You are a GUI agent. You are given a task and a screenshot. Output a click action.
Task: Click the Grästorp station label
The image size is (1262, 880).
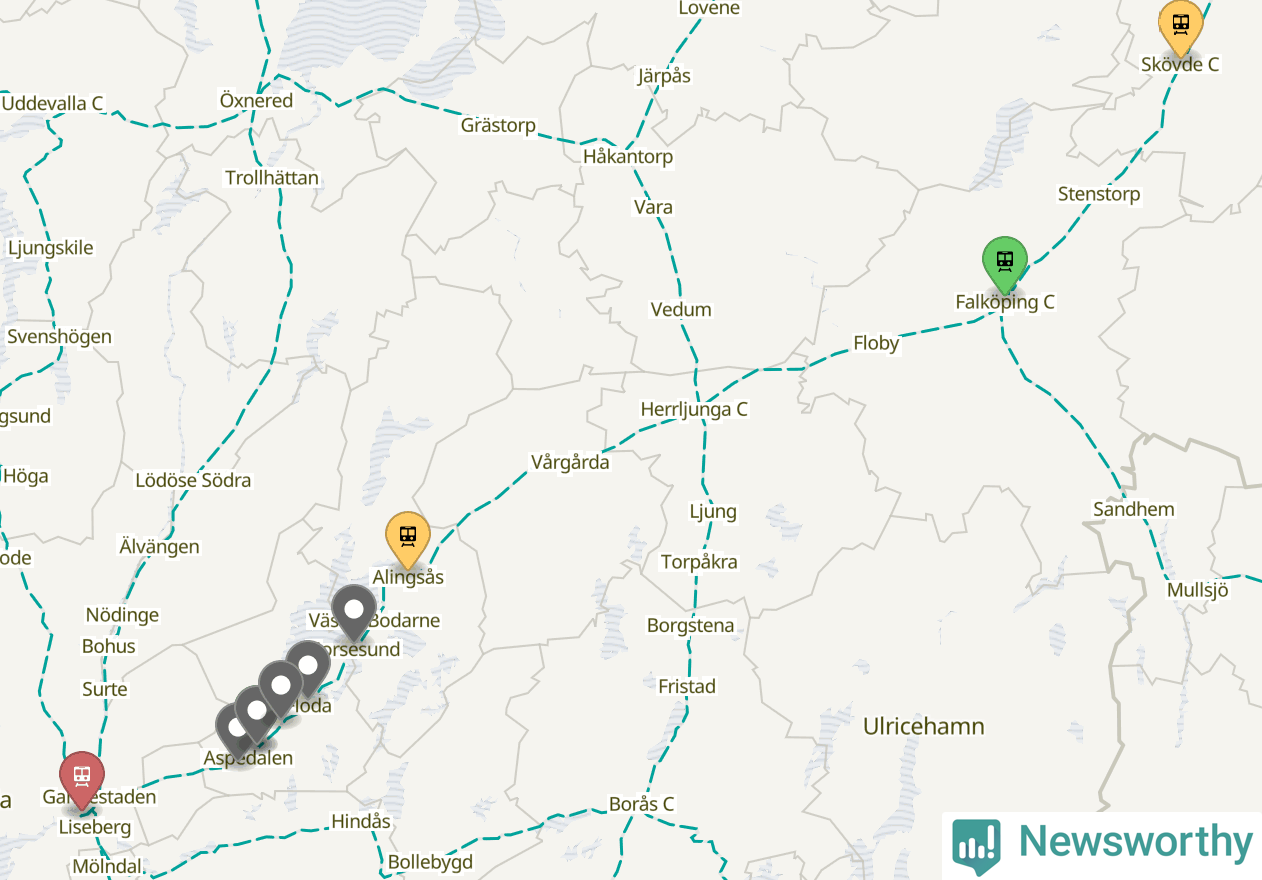click(x=498, y=126)
